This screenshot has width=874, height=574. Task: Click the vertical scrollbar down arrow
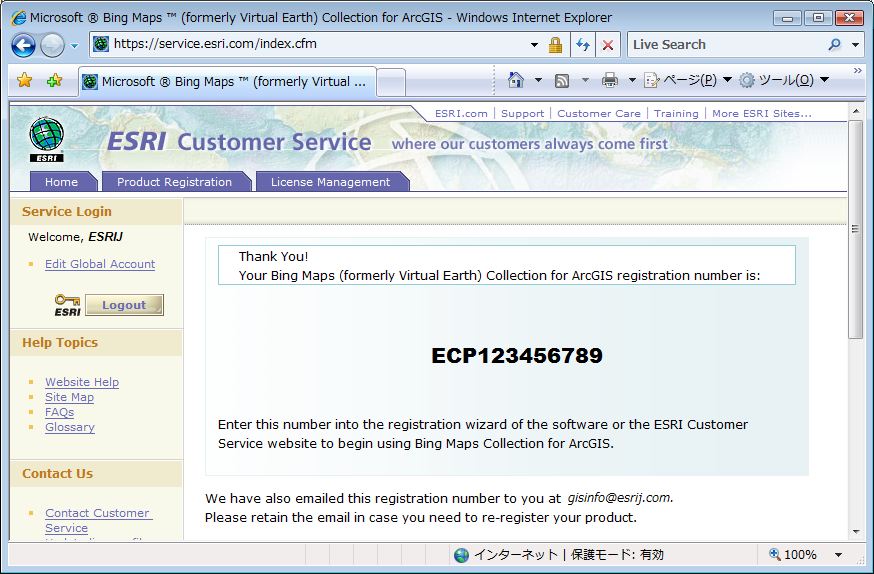coord(855,532)
